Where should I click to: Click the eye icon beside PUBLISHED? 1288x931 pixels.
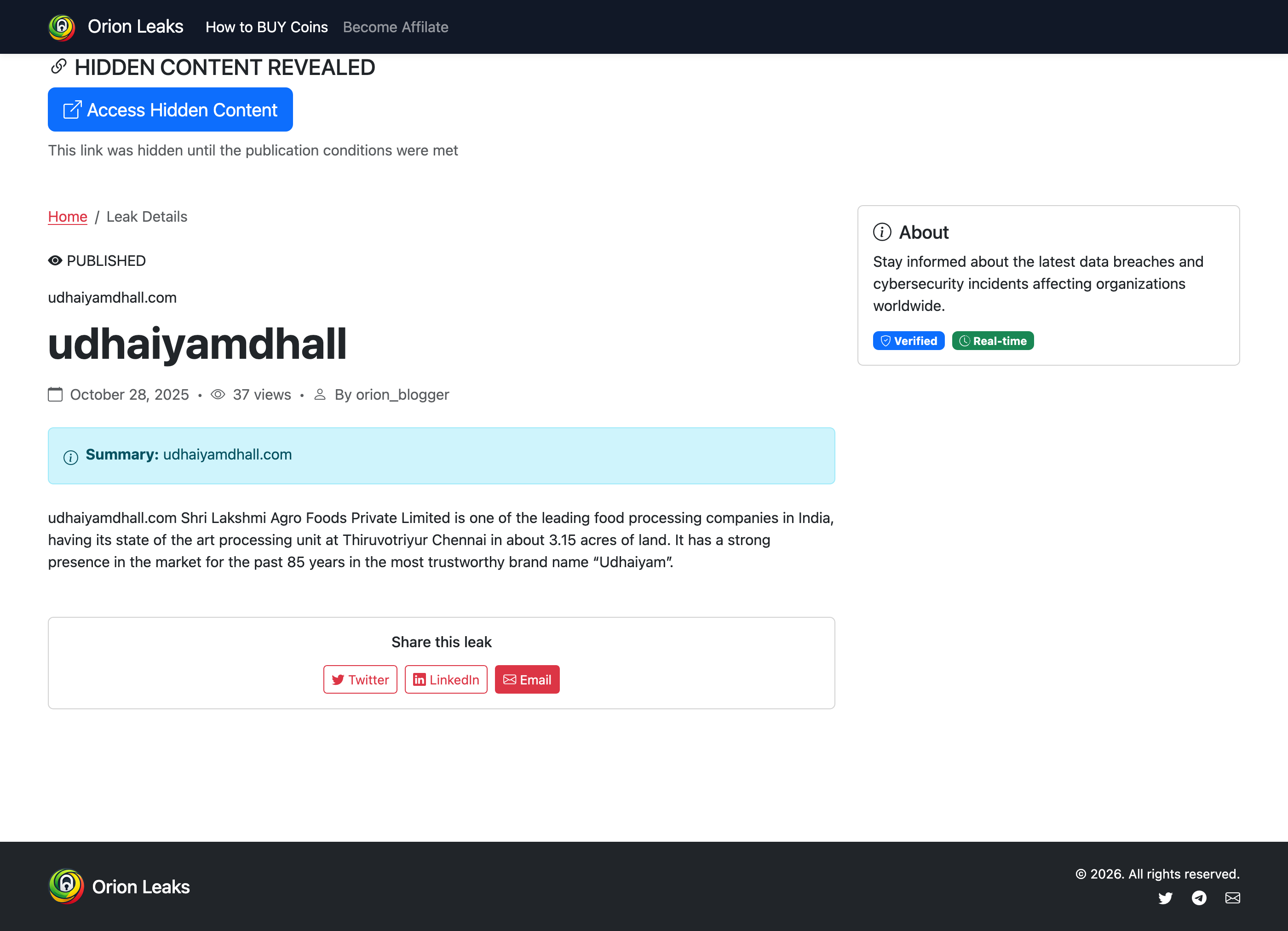pos(55,261)
